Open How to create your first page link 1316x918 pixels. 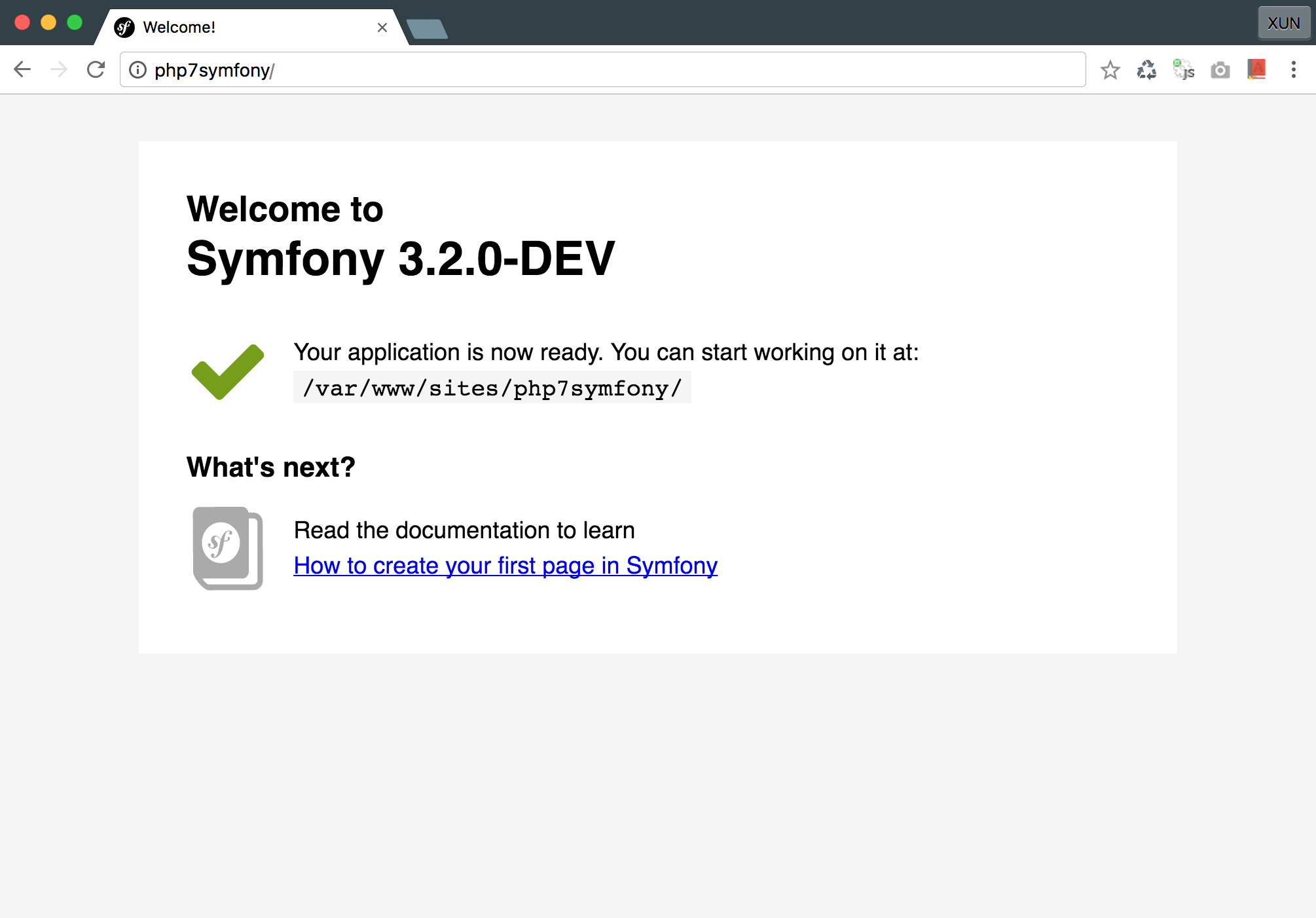[x=505, y=566]
